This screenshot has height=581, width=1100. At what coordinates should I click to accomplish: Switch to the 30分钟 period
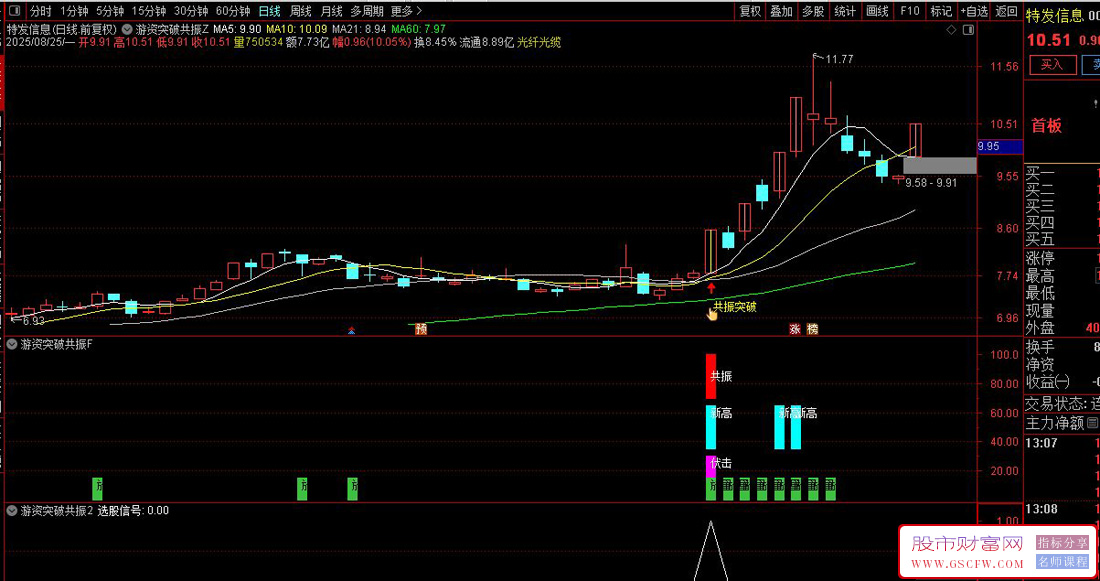point(192,11)
